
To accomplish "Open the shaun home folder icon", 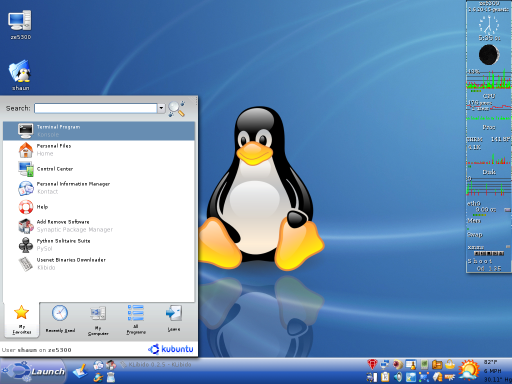I will [x=20, y=75].
